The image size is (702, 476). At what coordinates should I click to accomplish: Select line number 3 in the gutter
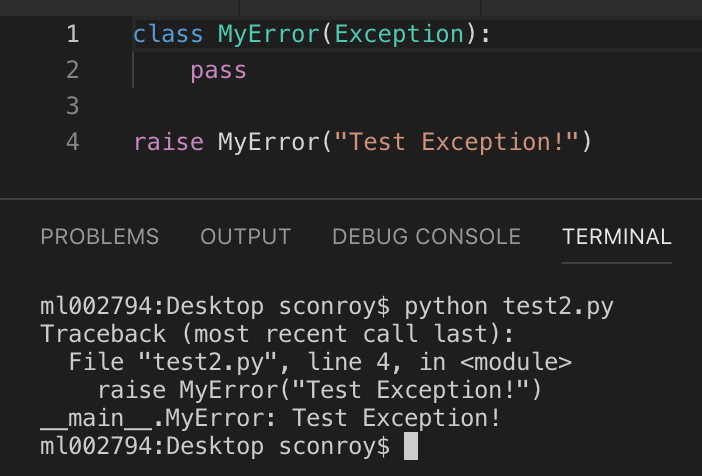pyautogui.click(x=73, y=106)
